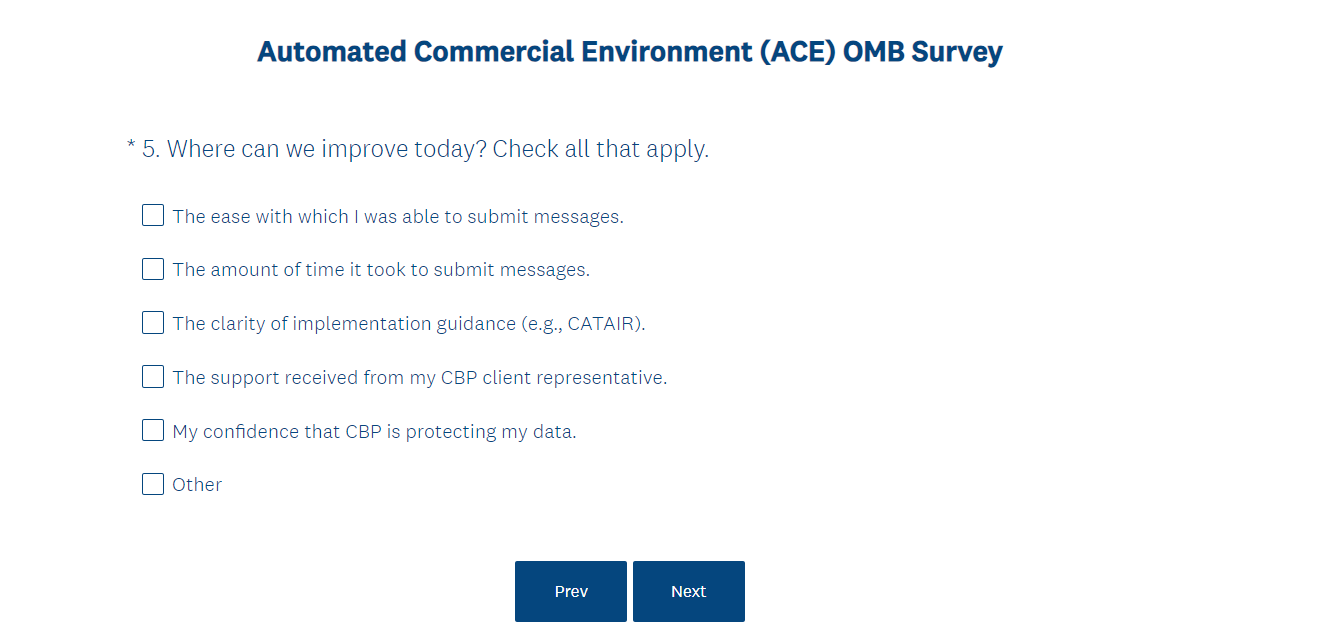Click the '(ACE)' acronym in the title
Viewport: 1318px width, 644px height.
pos(797,52)
